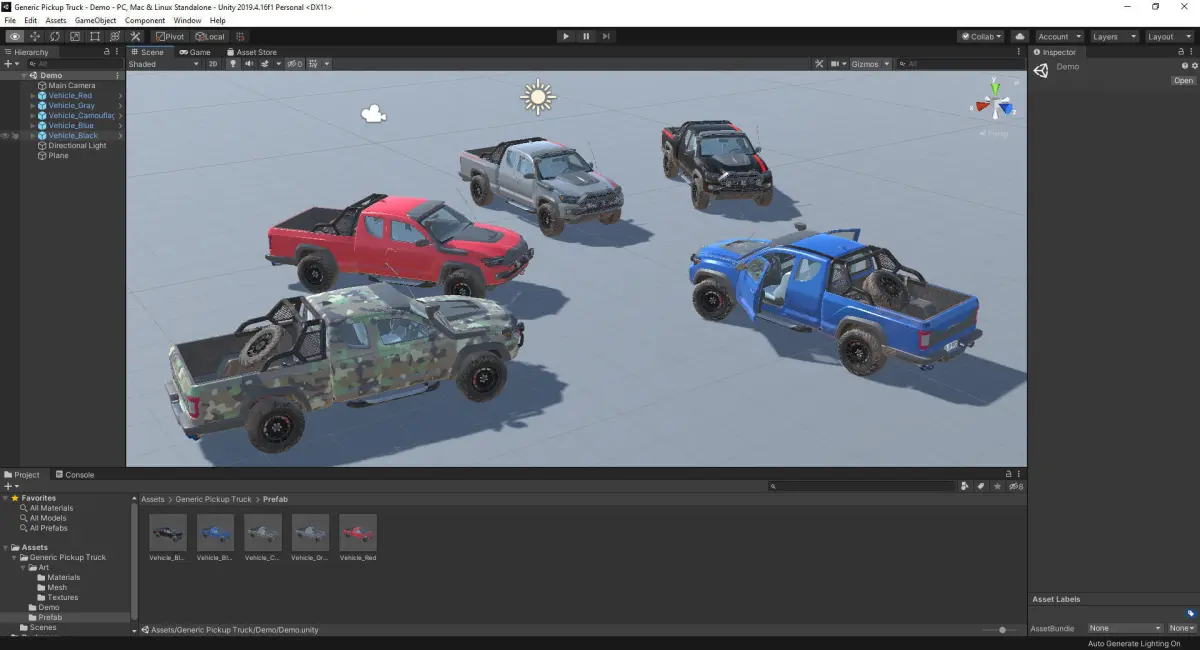Toggle Local/Global handle rotation

[209, 36]
